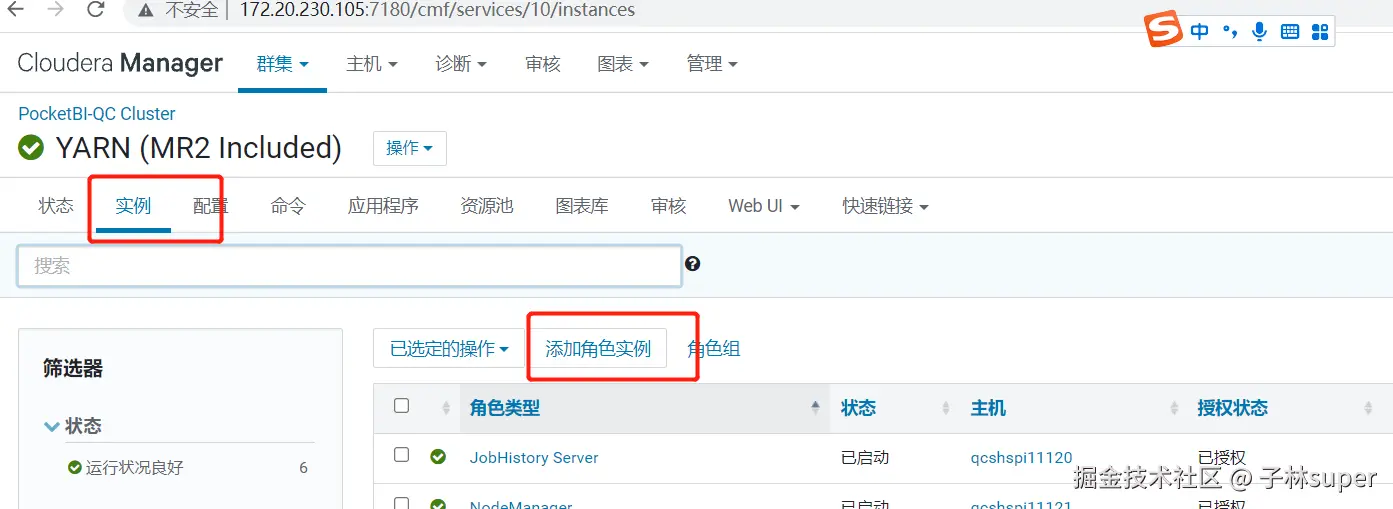
Task: Switch to the 应用程序 tab
Action: point(383,206)
